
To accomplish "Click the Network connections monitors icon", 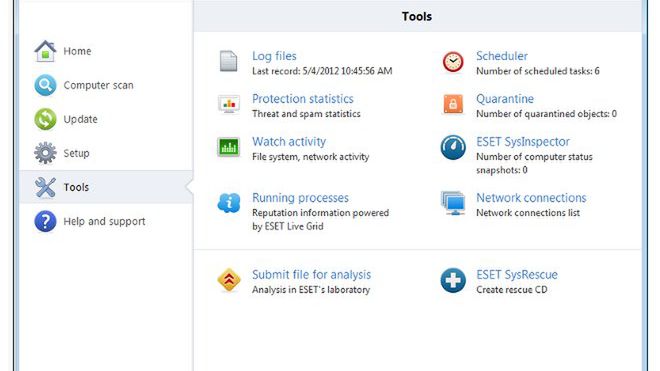I will click(x=453, y=203).
